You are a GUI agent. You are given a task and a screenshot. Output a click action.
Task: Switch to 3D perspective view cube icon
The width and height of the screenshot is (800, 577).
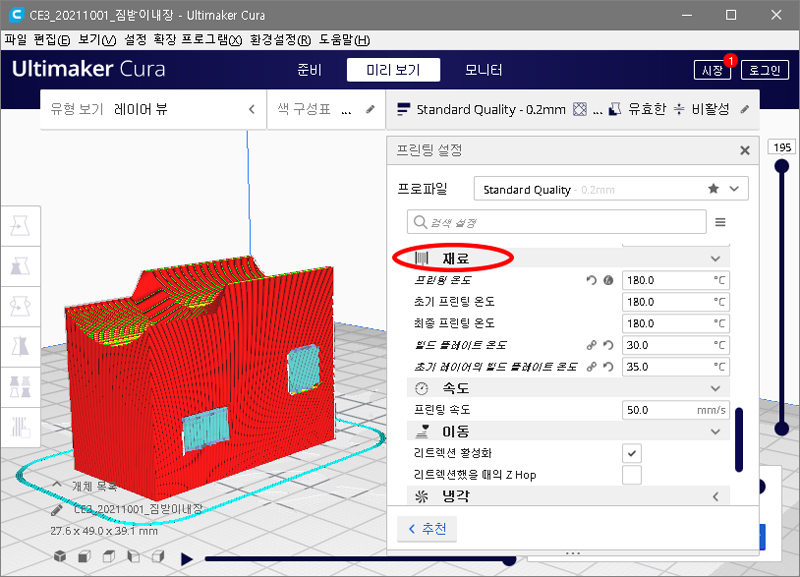[x=60, y=556]
